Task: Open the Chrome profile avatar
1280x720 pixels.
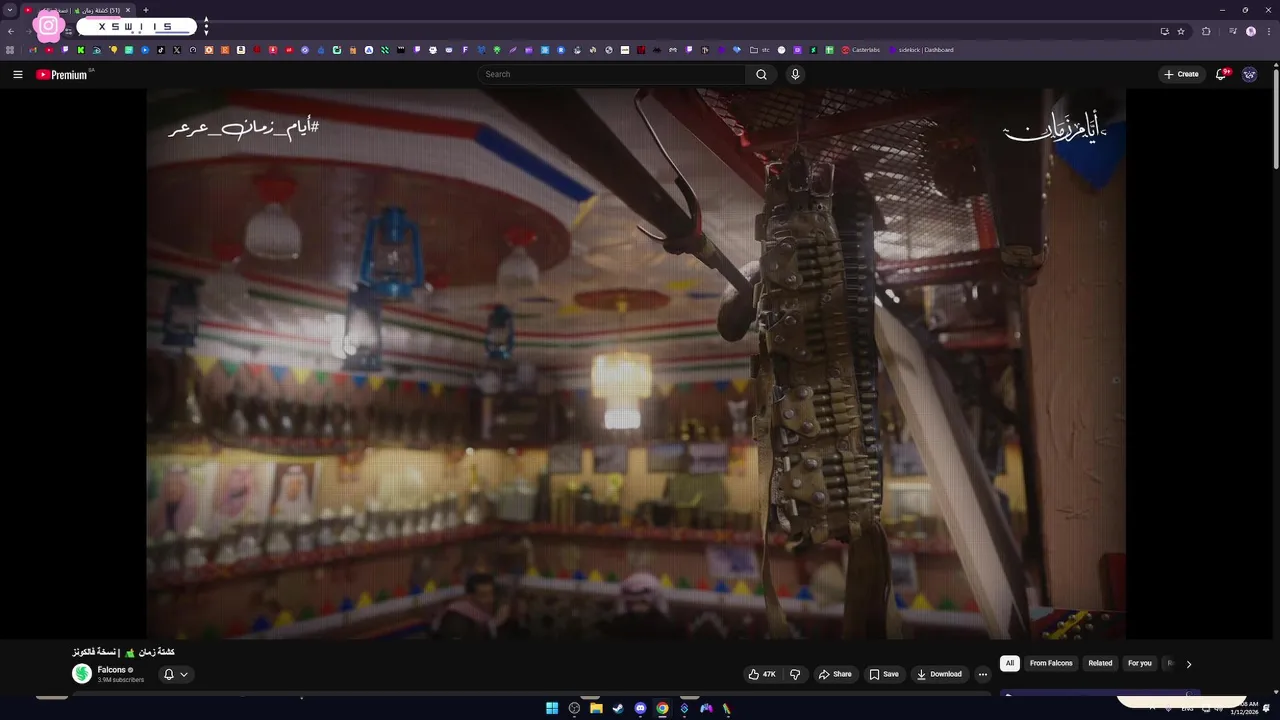Action: coord(1251,31)
